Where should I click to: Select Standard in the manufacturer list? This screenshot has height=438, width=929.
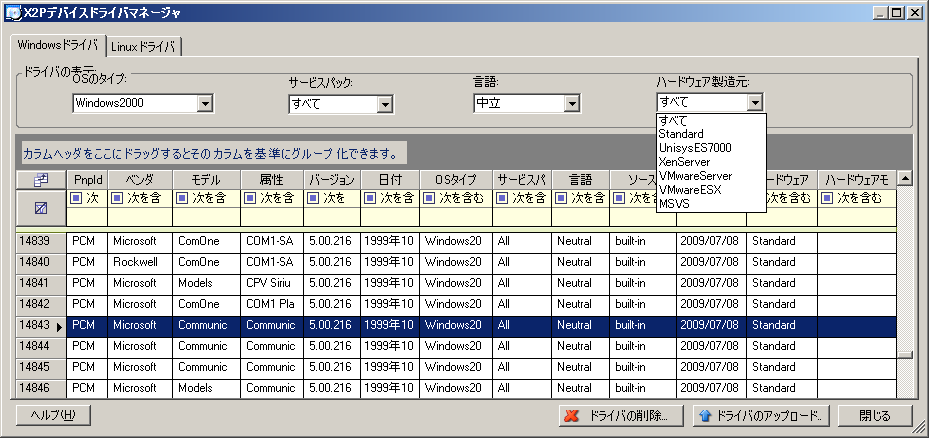(712, 134)
